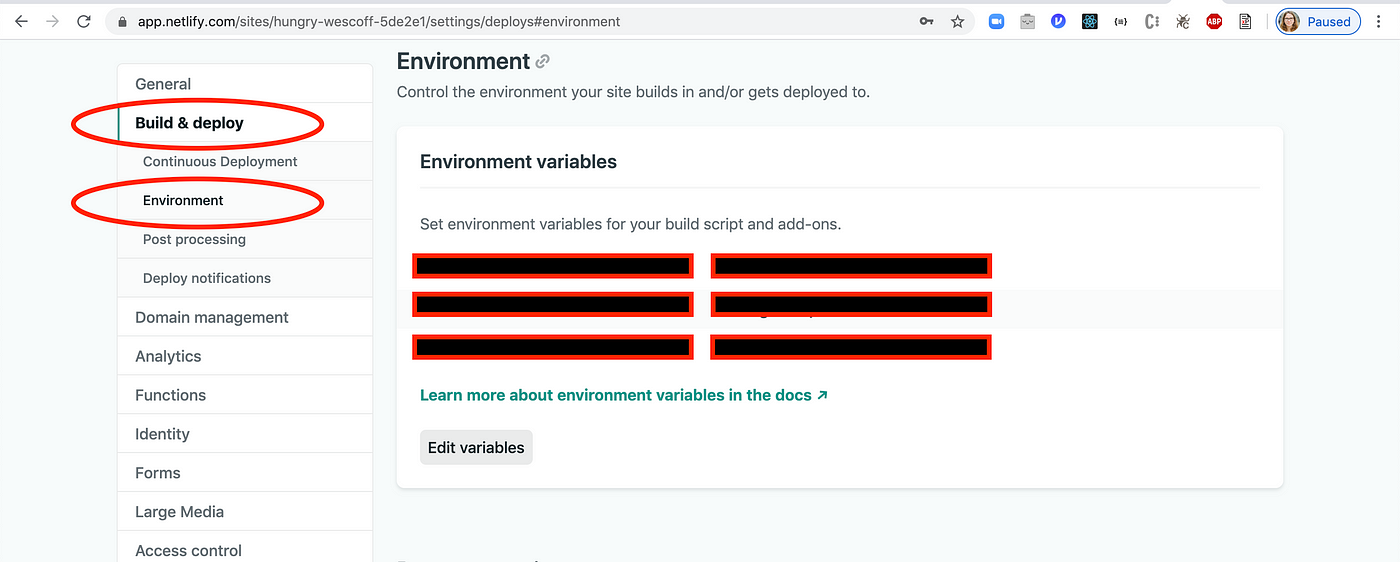Image resolution: width=1400 pixels, height=562 pixels.
Task: Go to Post processing settings
Action: click(x=245, y=240)
